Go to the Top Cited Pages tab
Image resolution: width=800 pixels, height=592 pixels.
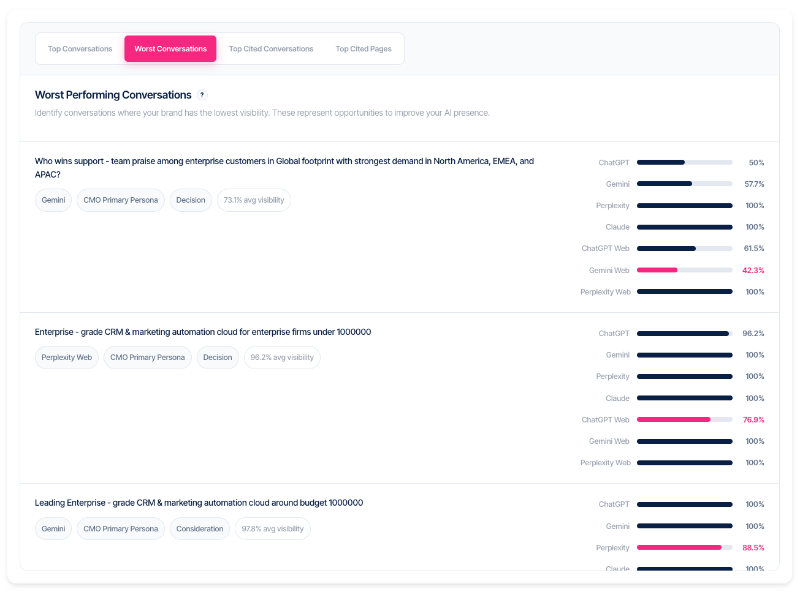pos(363,49)
